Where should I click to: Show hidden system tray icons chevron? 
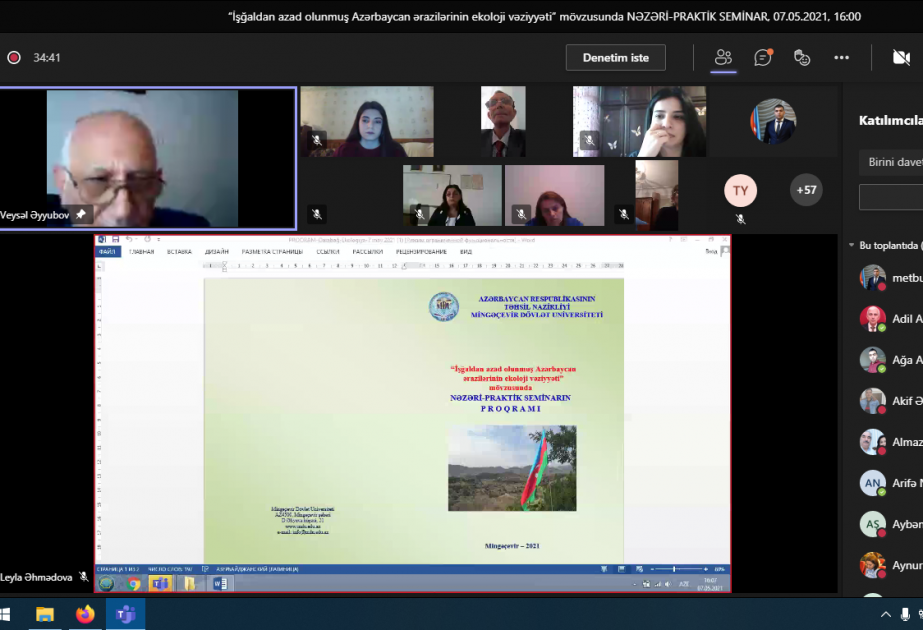pos(885,615)
